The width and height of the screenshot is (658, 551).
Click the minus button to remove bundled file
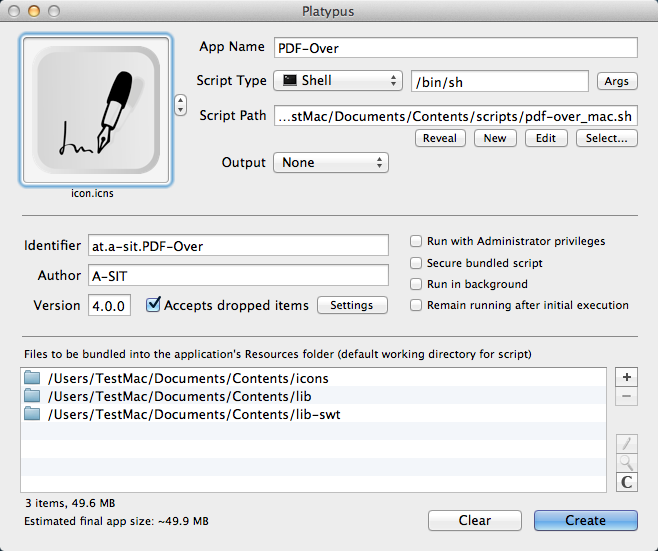point(626,396)
